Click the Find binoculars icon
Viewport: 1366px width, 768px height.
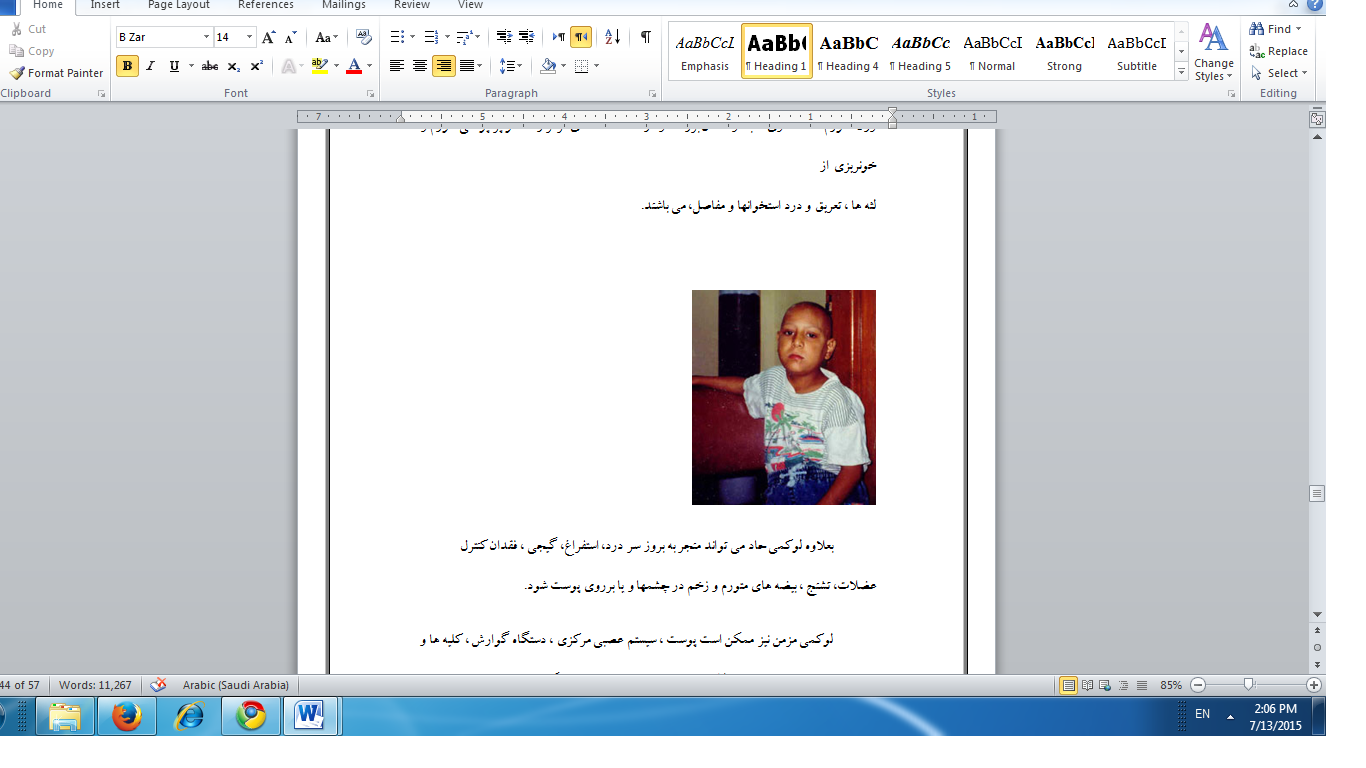pyautogui.click(x=1257, y=29)
